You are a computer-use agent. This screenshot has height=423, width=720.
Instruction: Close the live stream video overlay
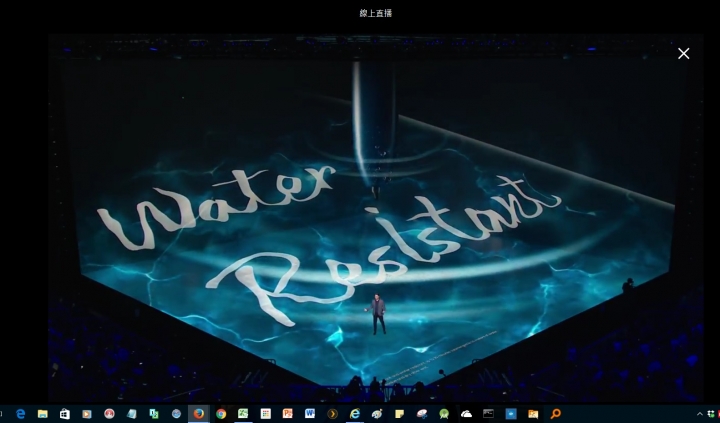[x=684, y=54]
